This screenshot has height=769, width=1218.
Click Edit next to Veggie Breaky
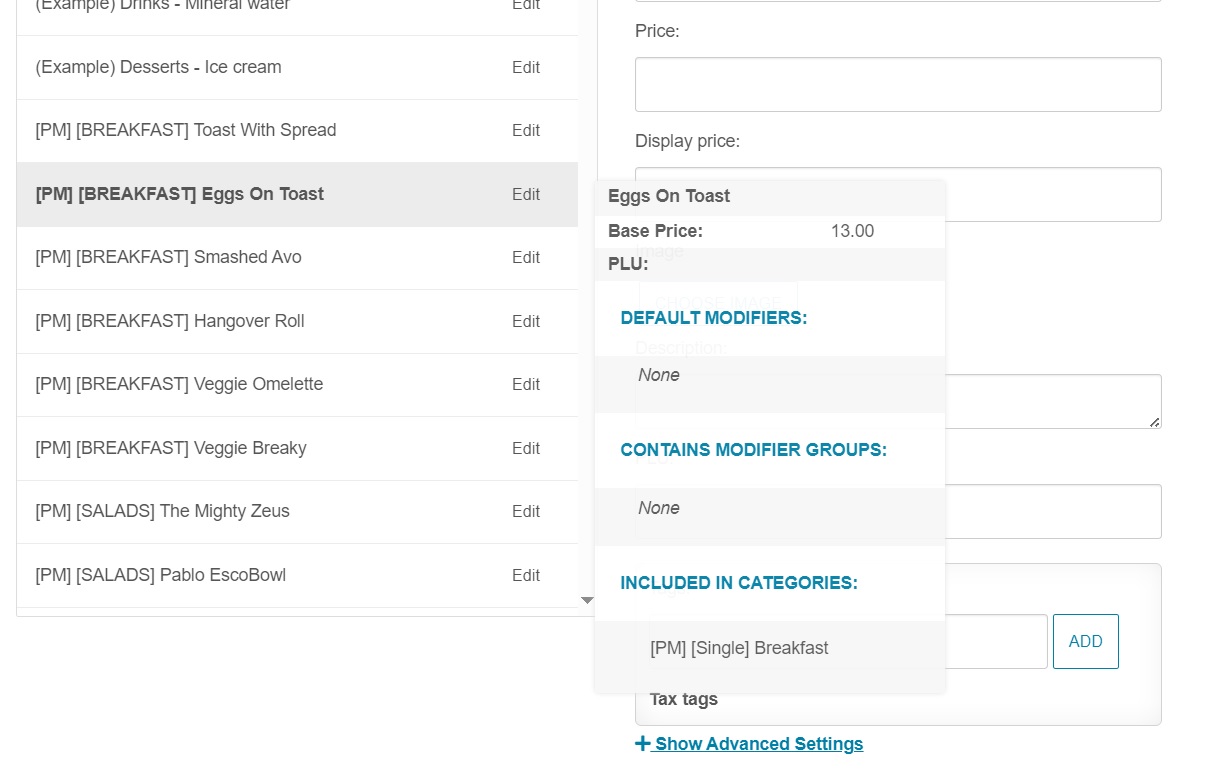coord(525,449)
